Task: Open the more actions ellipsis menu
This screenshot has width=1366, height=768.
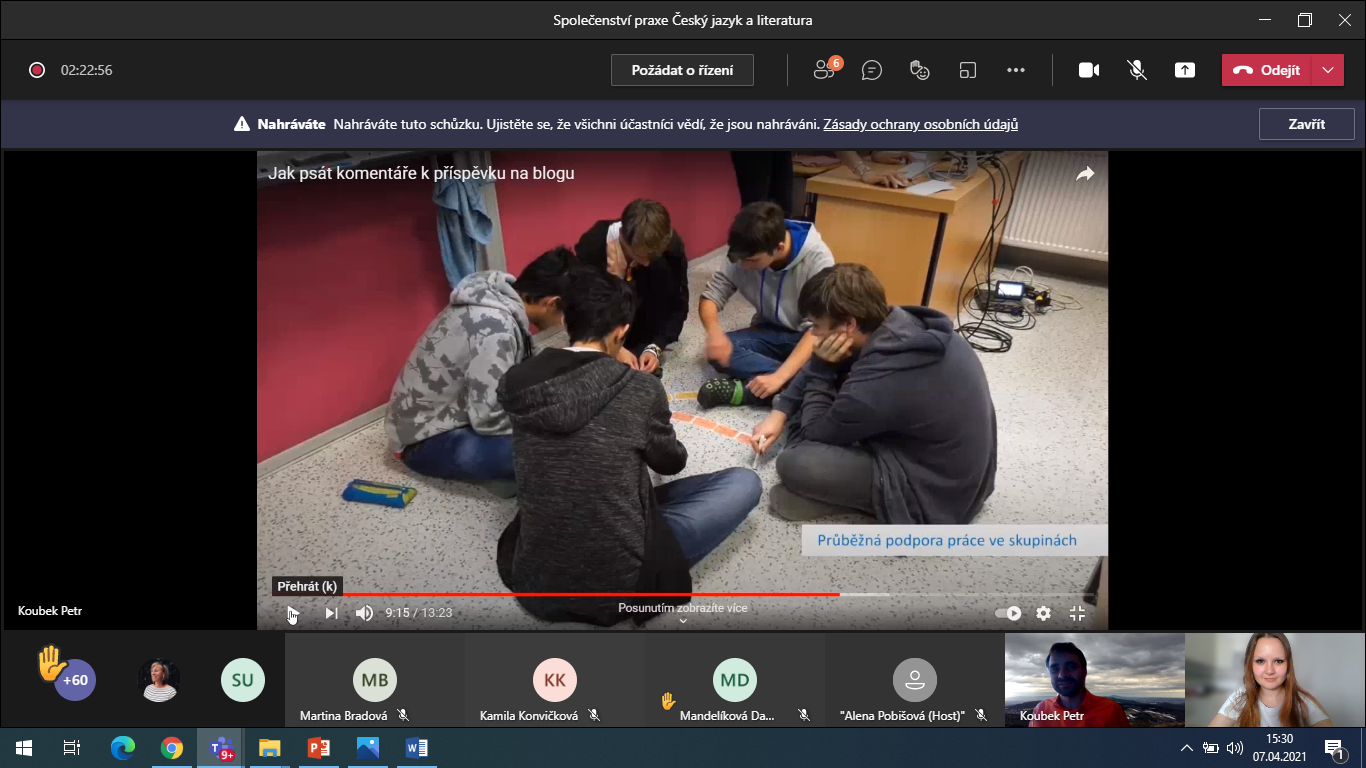Action: click(1016, 70)
